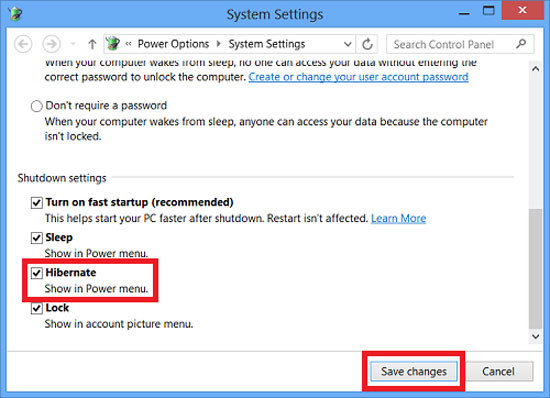Click the search magnifier icon
550x398 pixels.
pyautogui.click(x=521, y=44)
